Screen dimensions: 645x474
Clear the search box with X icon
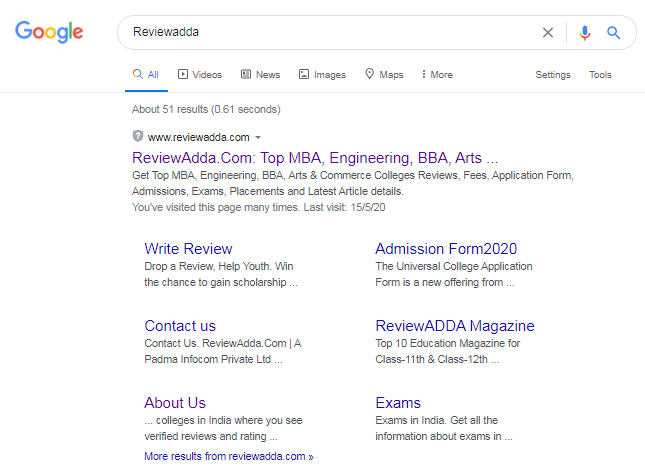(547, 32)
